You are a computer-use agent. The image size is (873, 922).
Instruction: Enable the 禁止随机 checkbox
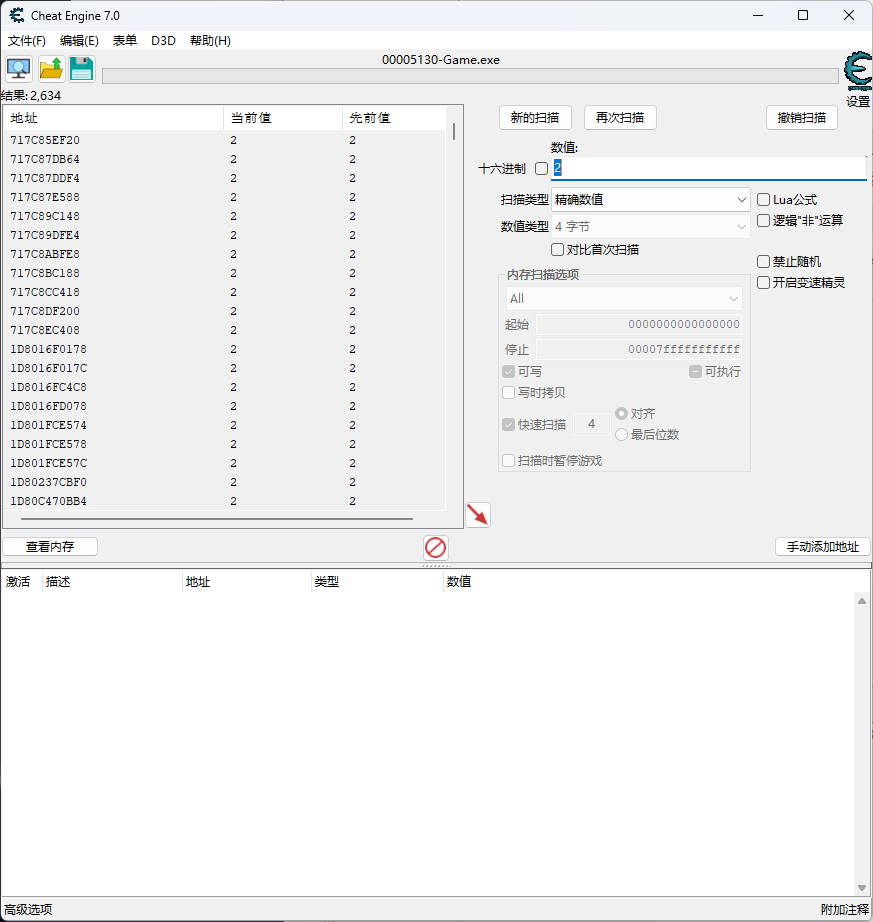(x=763, y=262)
